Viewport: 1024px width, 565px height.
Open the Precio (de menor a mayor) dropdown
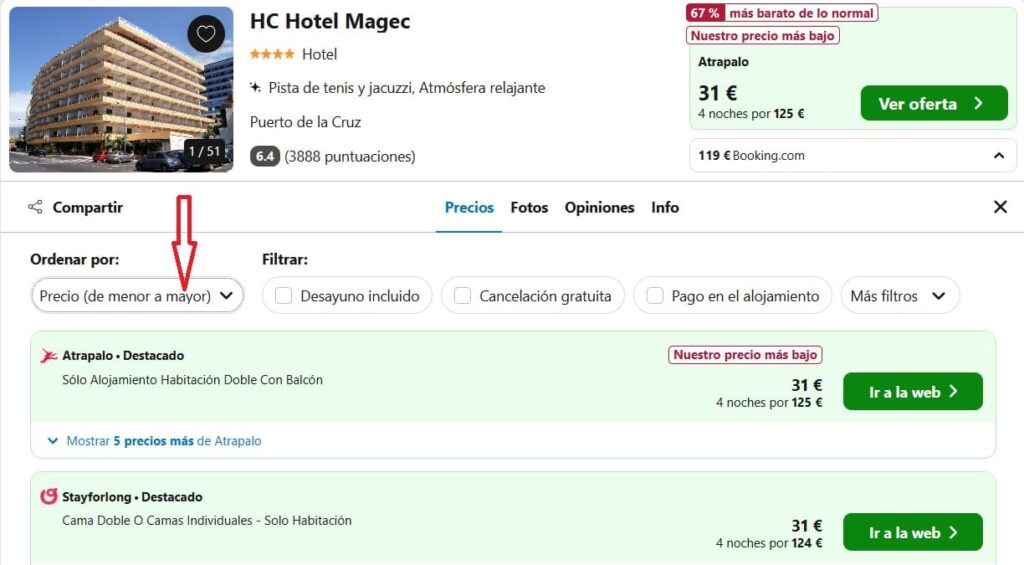point(137,296)
